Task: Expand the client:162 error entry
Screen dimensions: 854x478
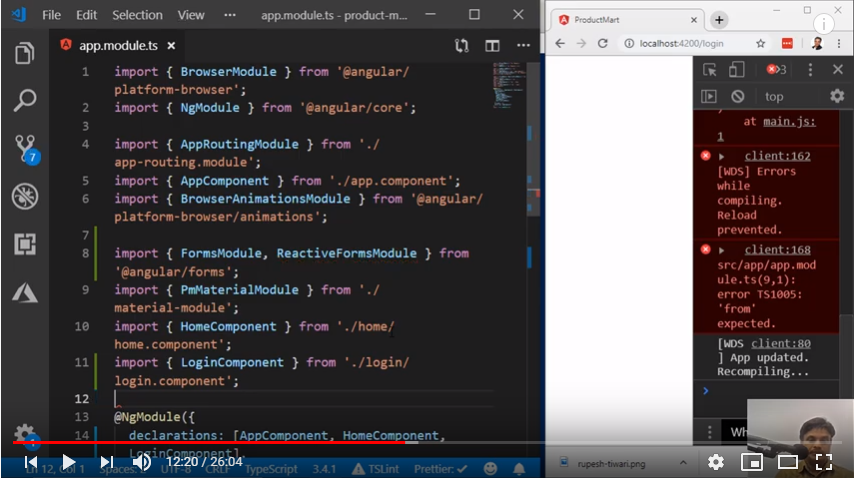Action: 721,157
